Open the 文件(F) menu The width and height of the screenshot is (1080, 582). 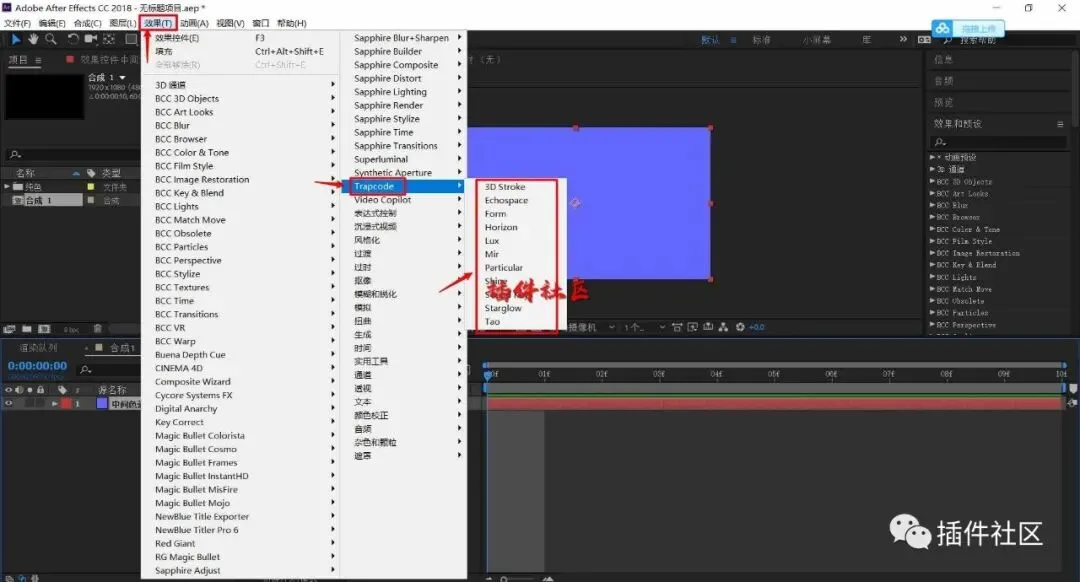pyautogui.click(x=17, y=23)
